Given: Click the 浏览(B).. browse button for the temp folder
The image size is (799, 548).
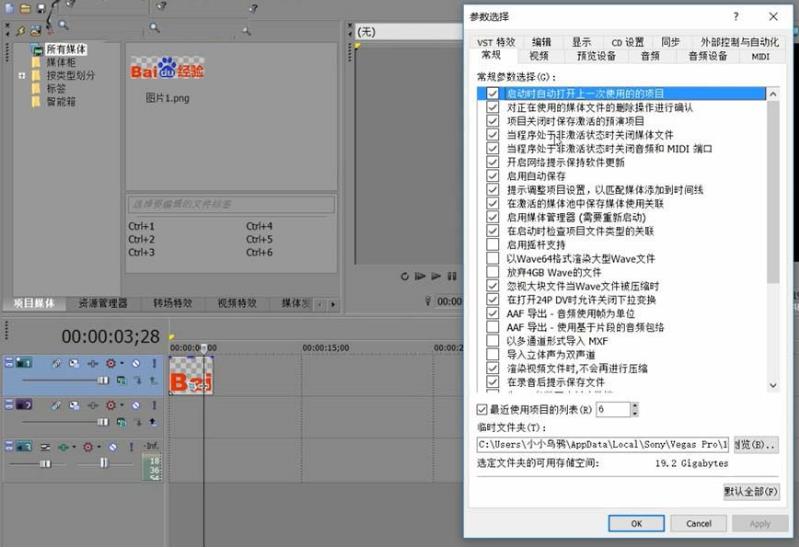Looking at the screenshot, I should pos(756,445).
